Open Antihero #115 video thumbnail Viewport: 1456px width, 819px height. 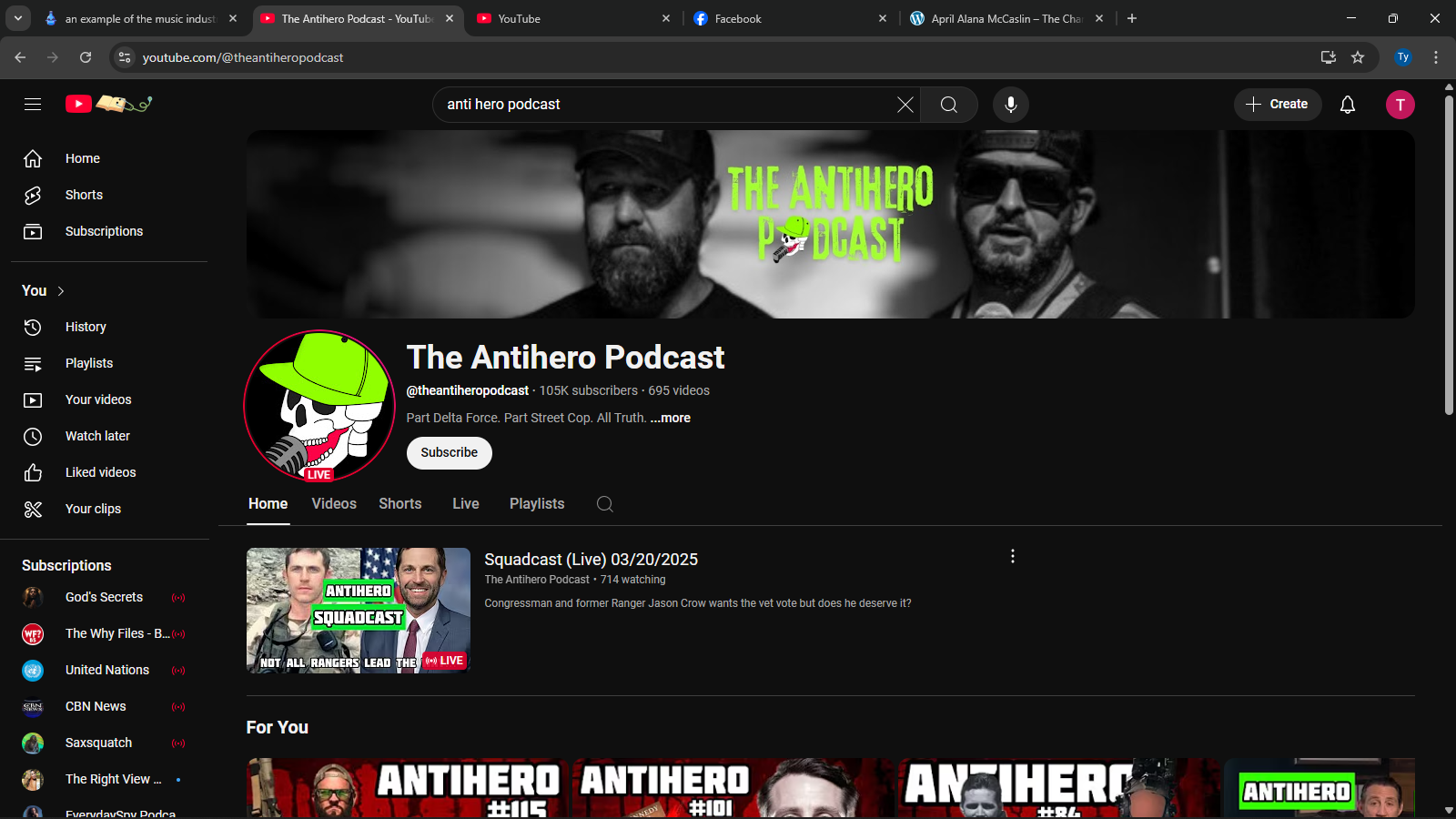408,788
